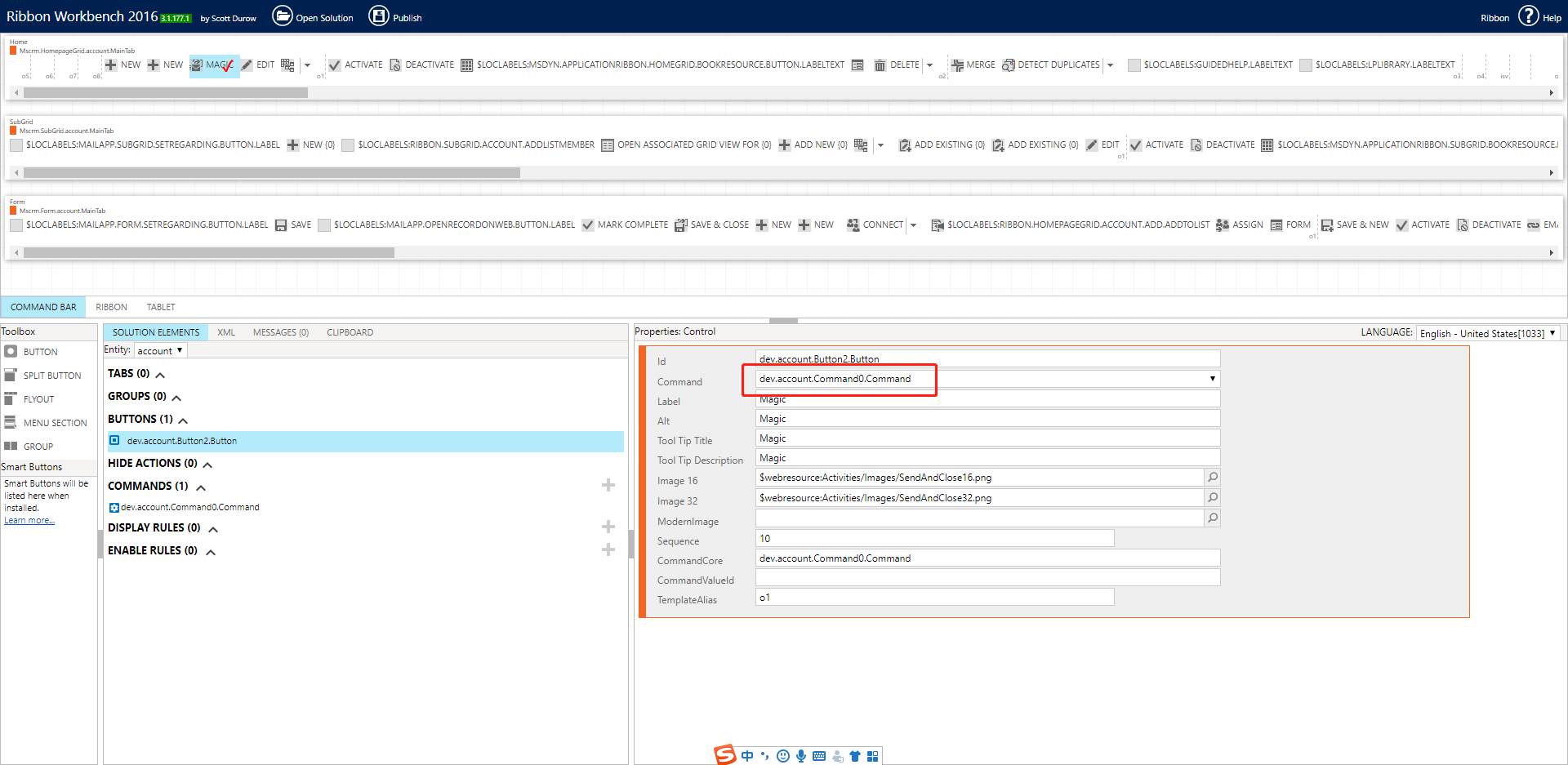Open the LANGUAGE dropdown

(x=1488, y=333)
